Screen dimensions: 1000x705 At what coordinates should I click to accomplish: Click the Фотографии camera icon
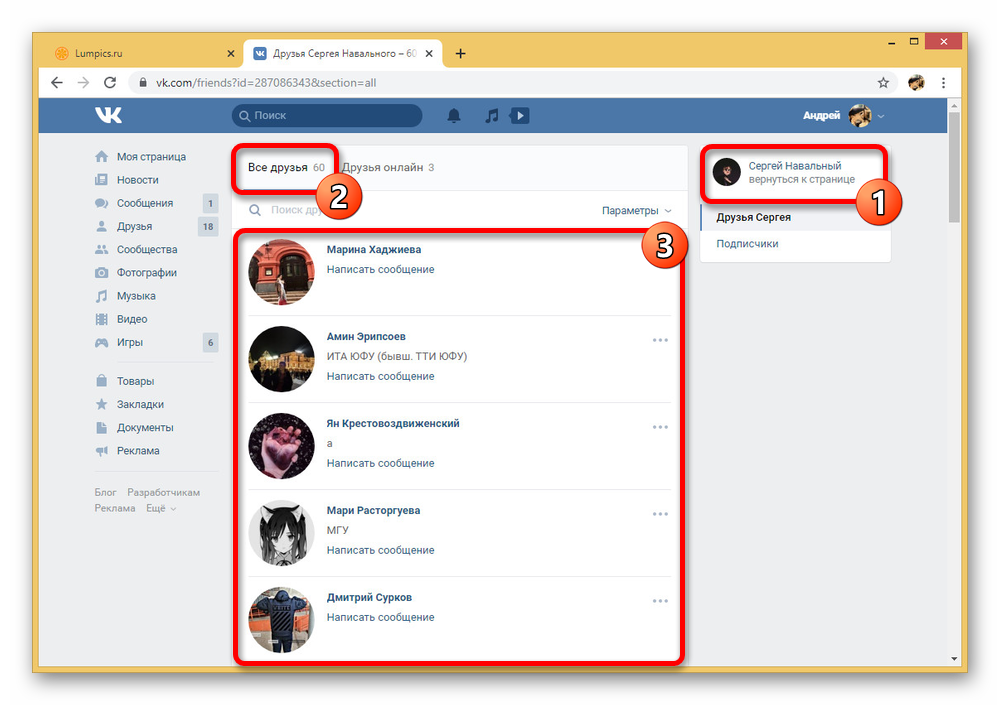[x=101, y=272]
